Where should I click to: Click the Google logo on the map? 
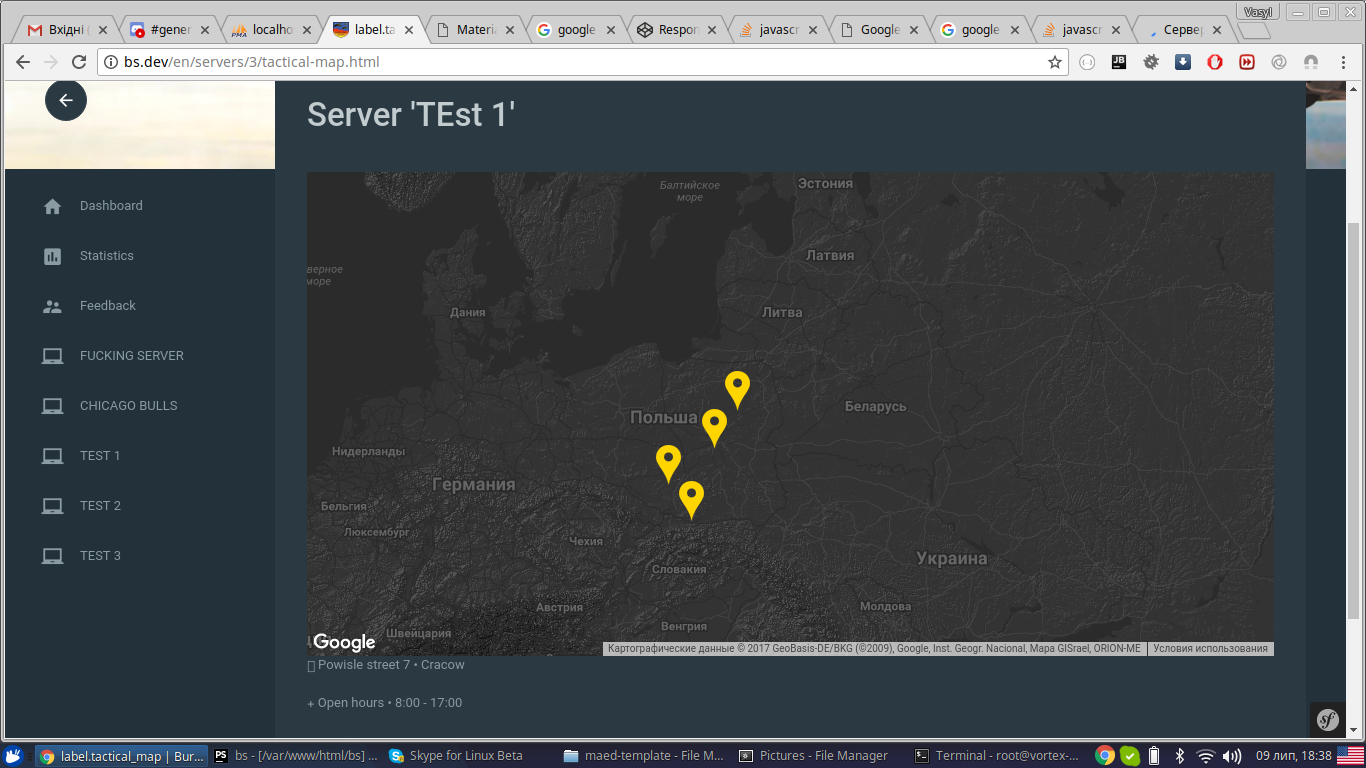[344, 642]
